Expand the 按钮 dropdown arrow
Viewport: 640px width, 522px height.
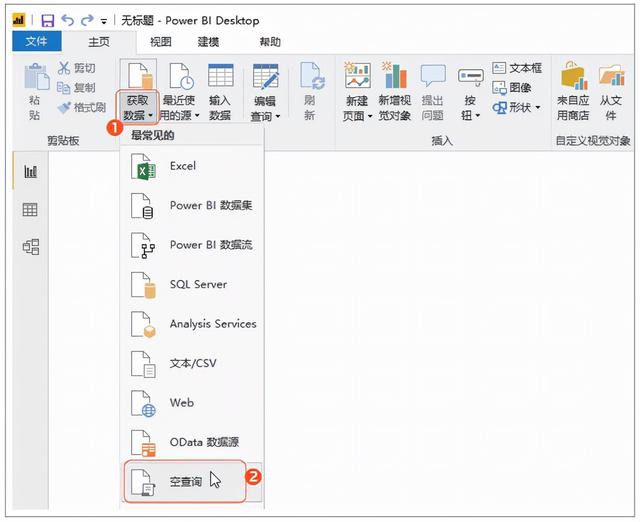pyautogui.click(x=478, y=116)
